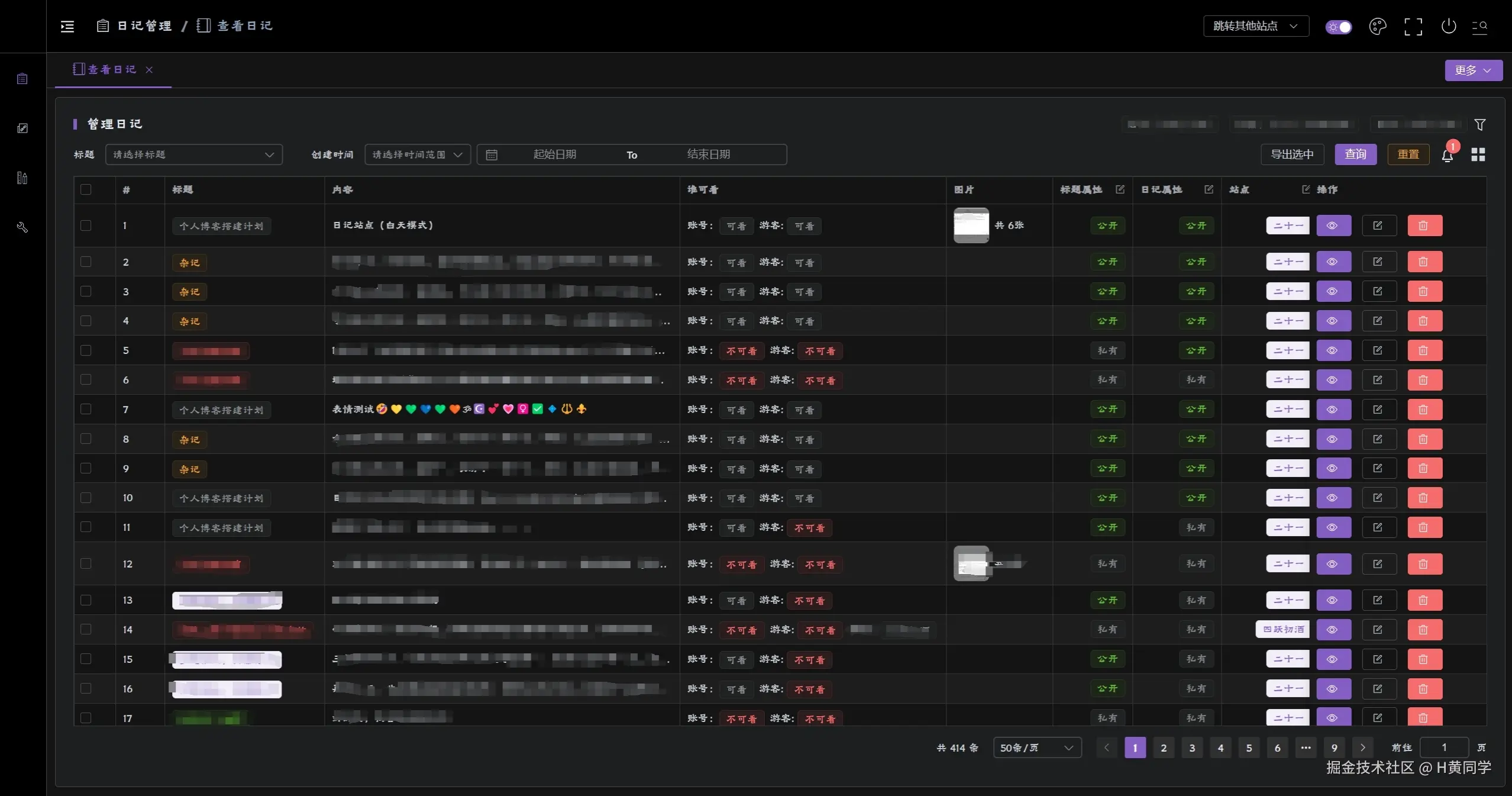This screenshot has height=796, width=1512.
Task: Click the 查询 search button
Action: pos(1355,154)
